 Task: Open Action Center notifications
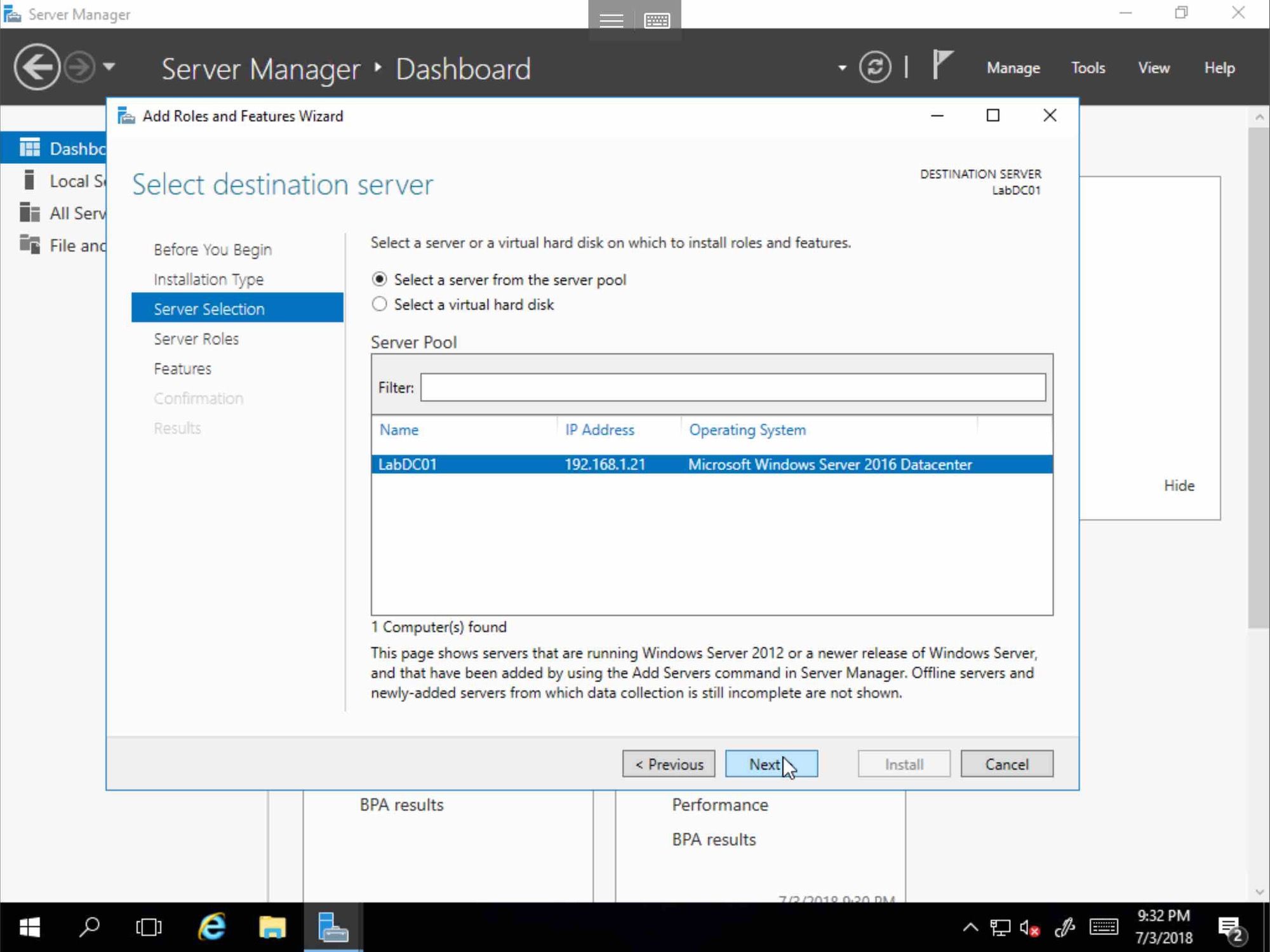coord(1233,929)
